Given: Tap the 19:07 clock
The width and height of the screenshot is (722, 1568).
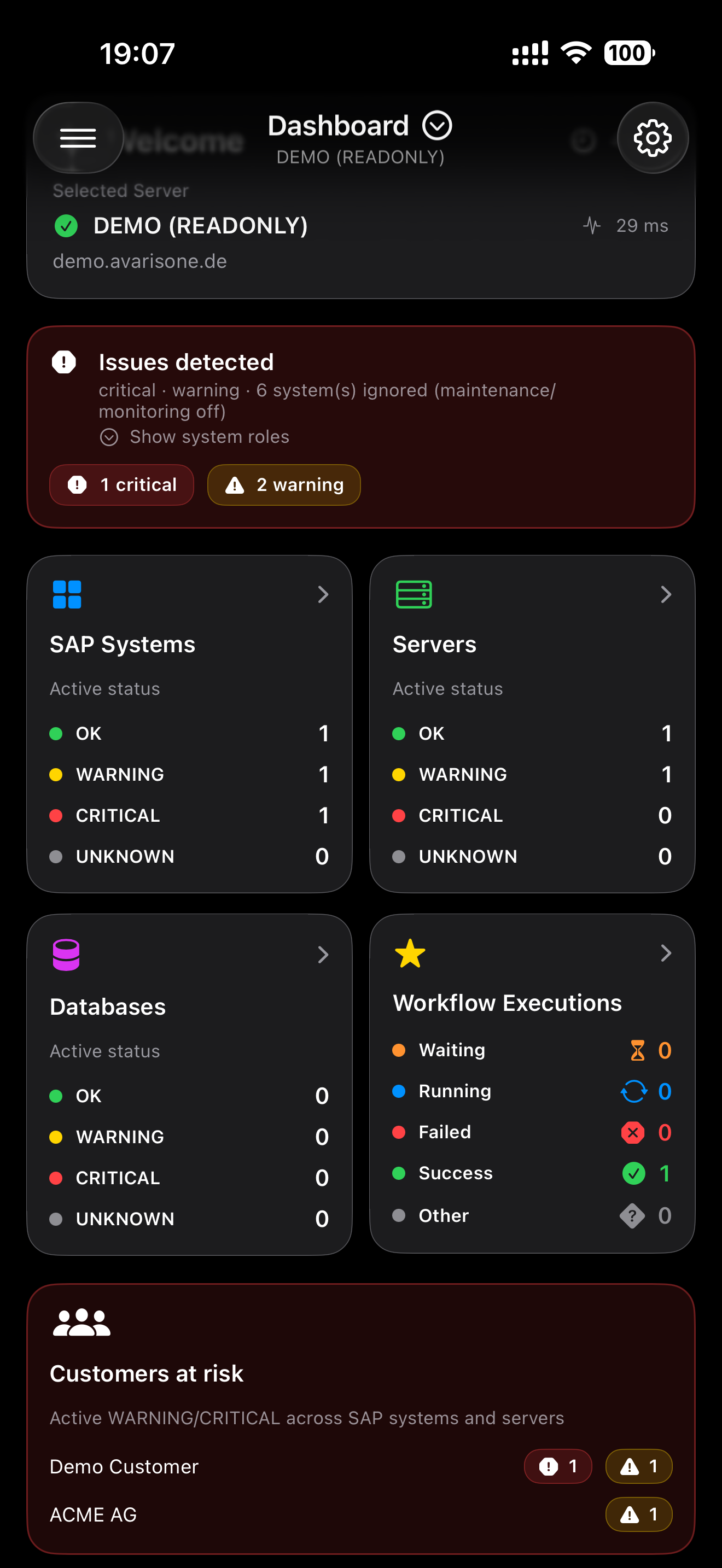Looking at the screenshot, I should [138, 54].
